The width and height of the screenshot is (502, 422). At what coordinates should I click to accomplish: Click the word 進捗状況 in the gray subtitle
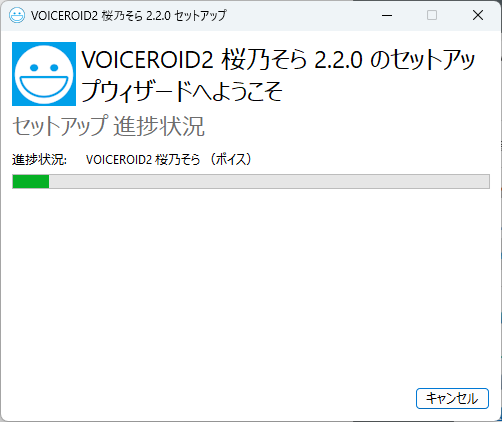(159, 126)
